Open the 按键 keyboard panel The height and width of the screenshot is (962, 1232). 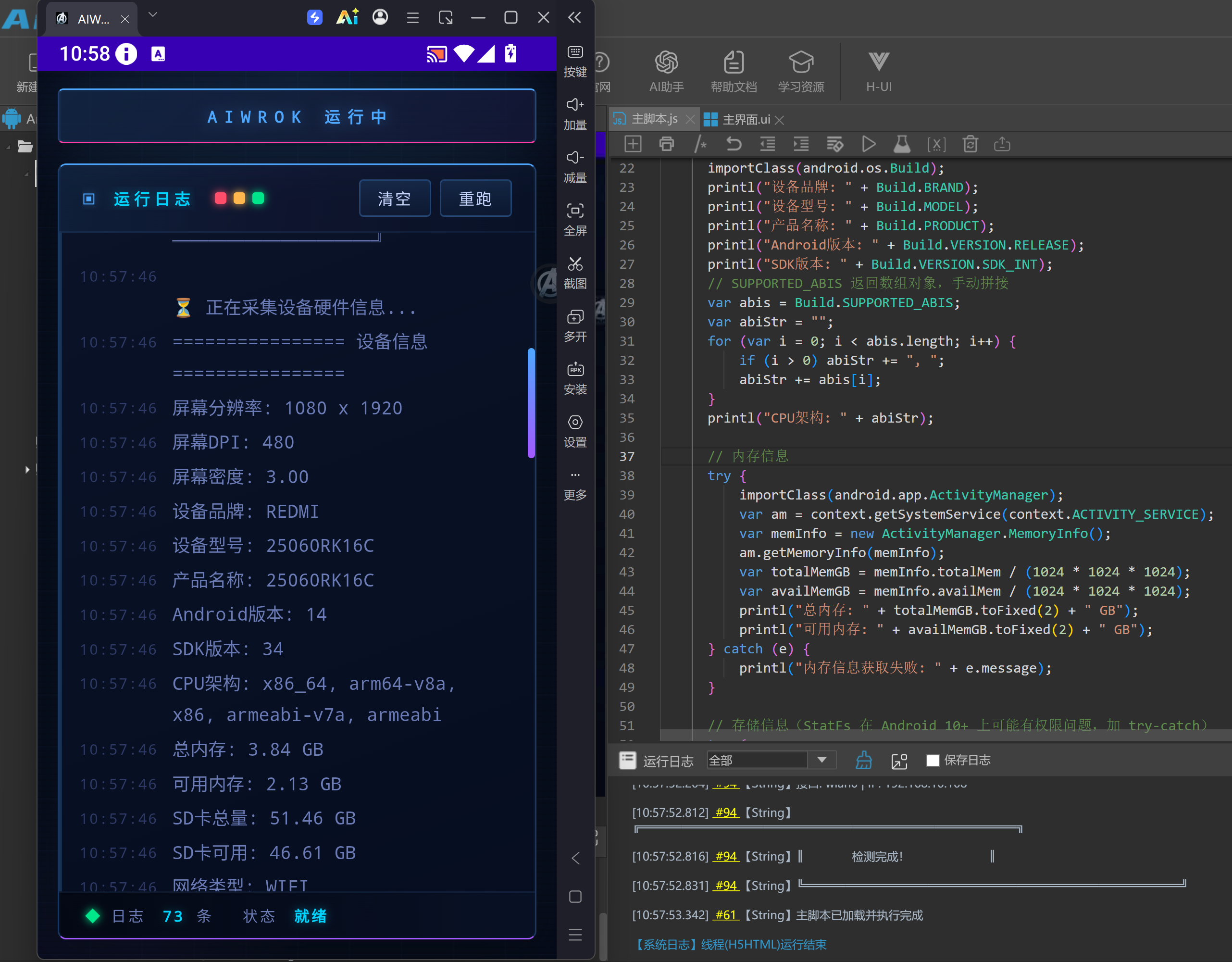click(575, 61)
